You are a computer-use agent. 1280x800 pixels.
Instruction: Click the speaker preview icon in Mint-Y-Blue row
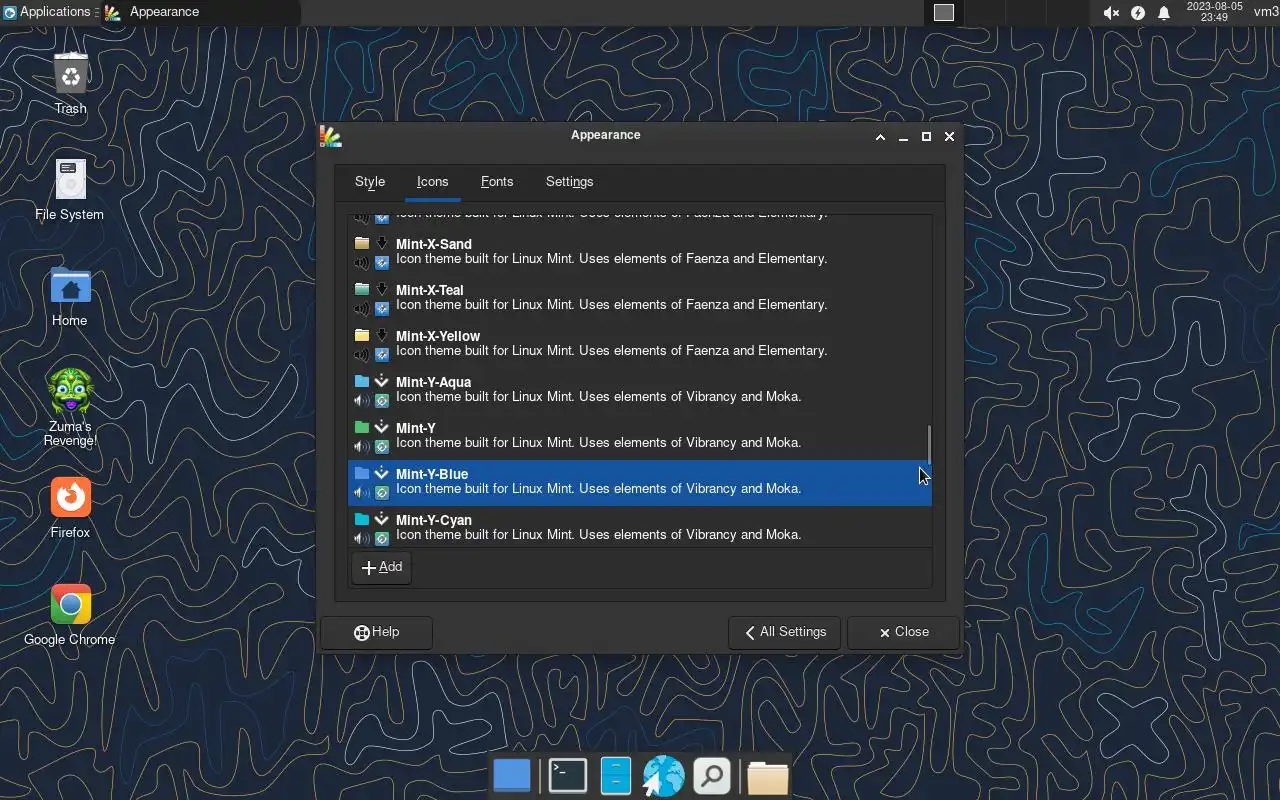(362, 493)
